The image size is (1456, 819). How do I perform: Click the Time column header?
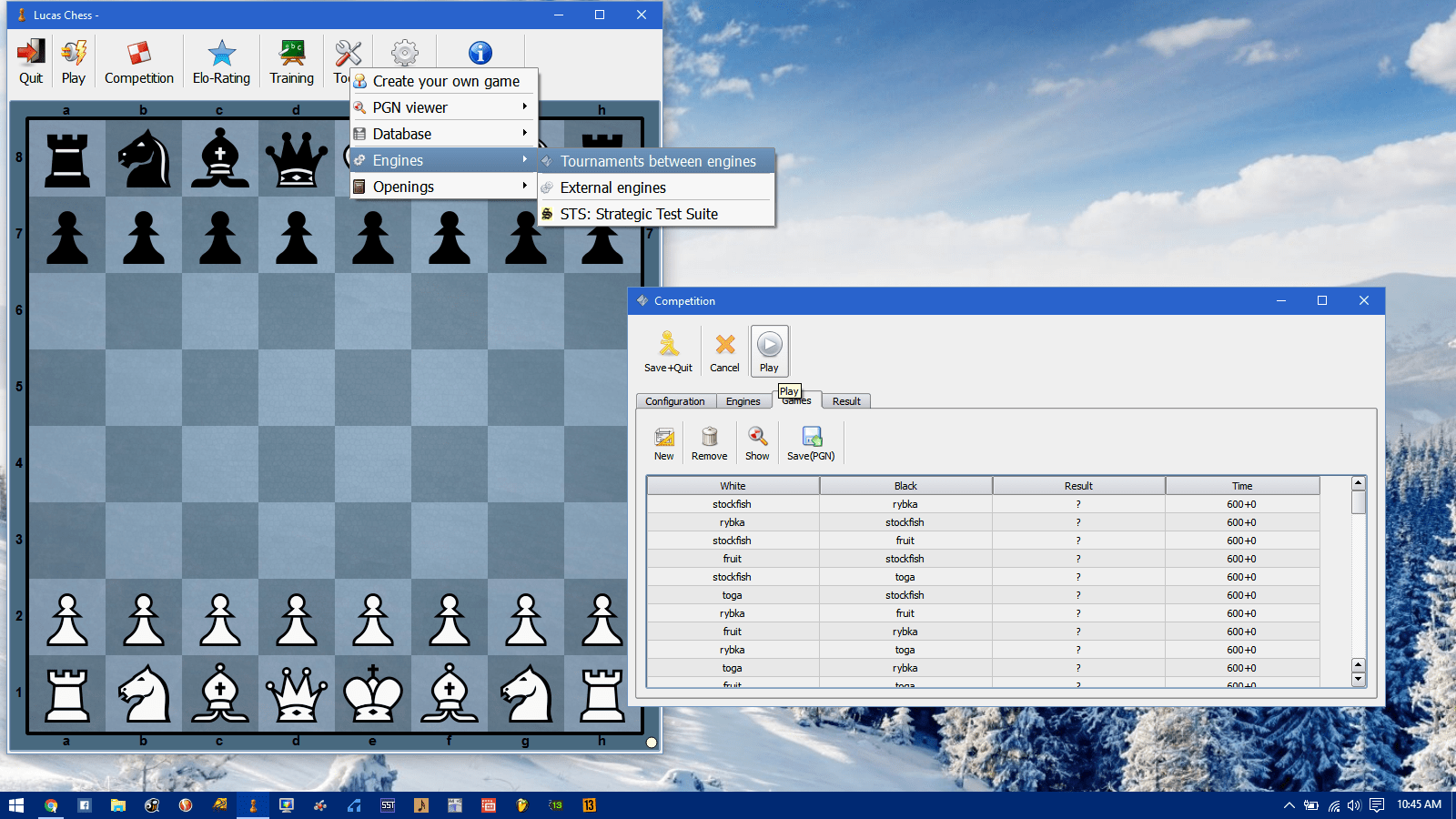(x=1242, y=486)
